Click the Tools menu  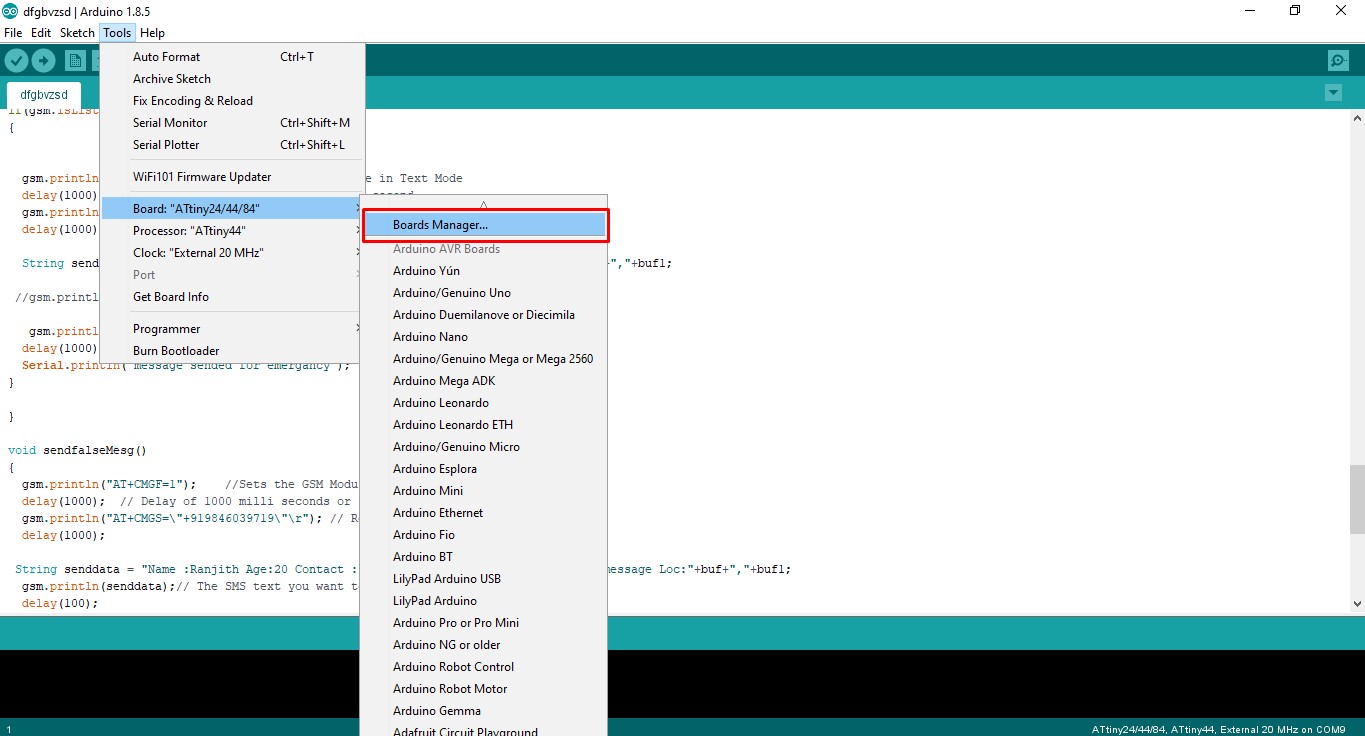[117, 33]
